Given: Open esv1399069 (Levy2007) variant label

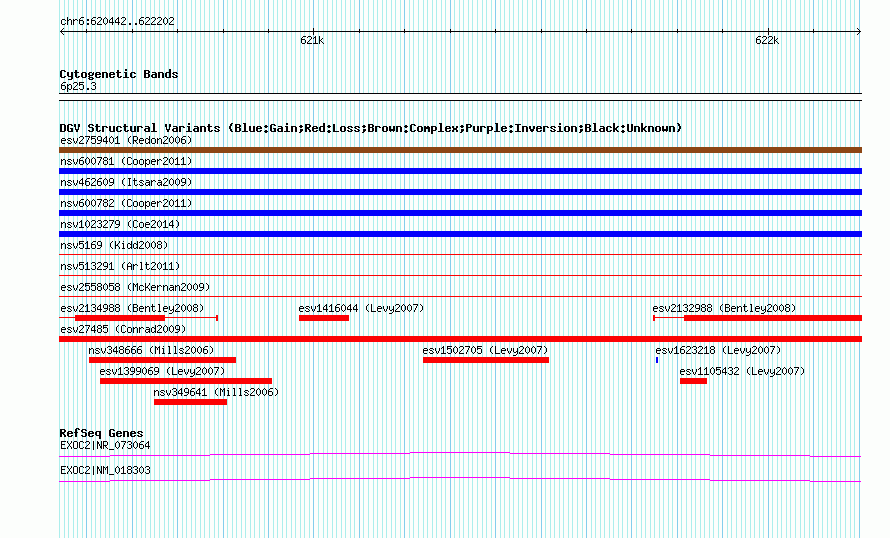Looking at the screenshot, I should point(162,371).
